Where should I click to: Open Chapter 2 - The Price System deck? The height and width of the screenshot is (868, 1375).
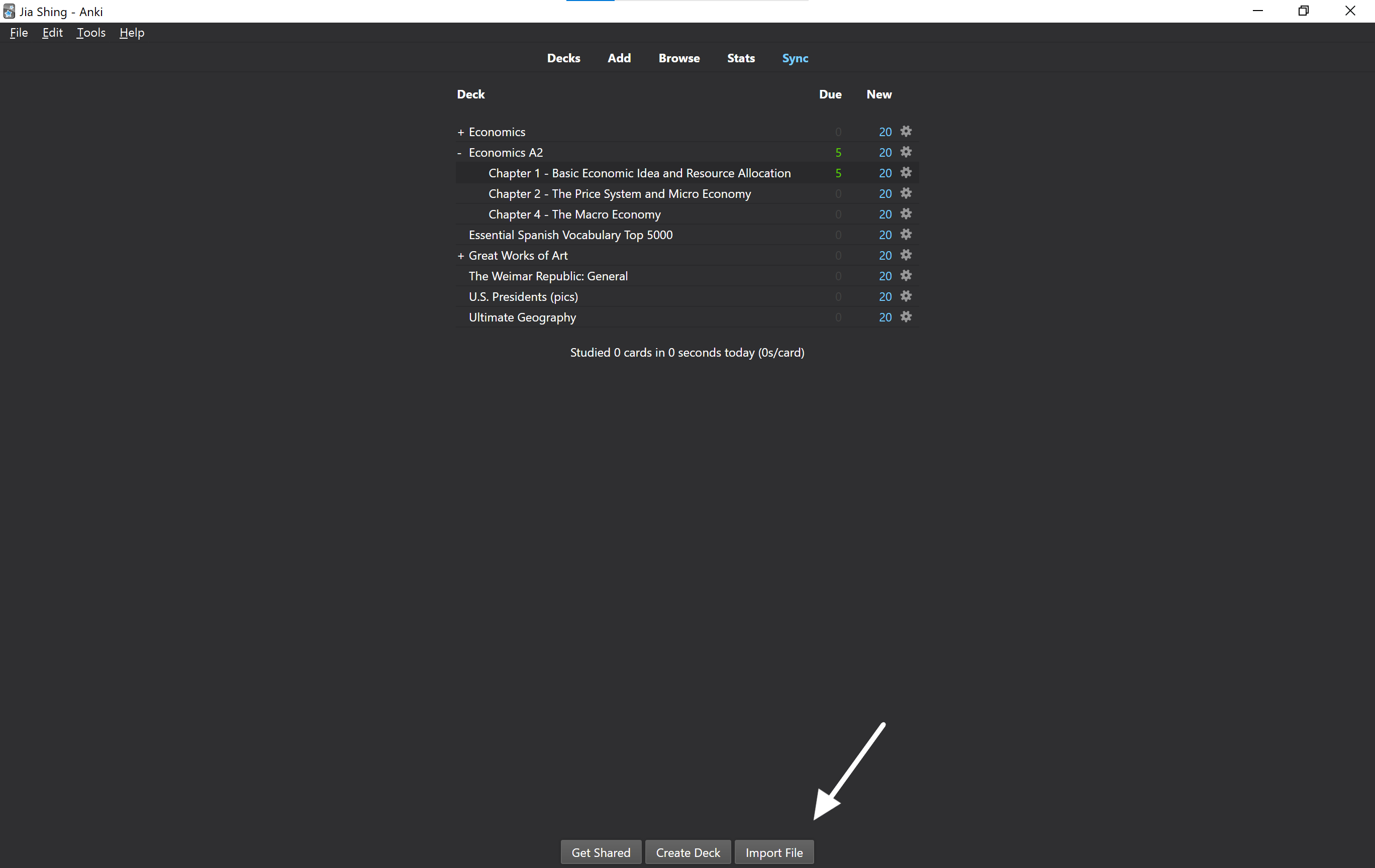[620, 193]
